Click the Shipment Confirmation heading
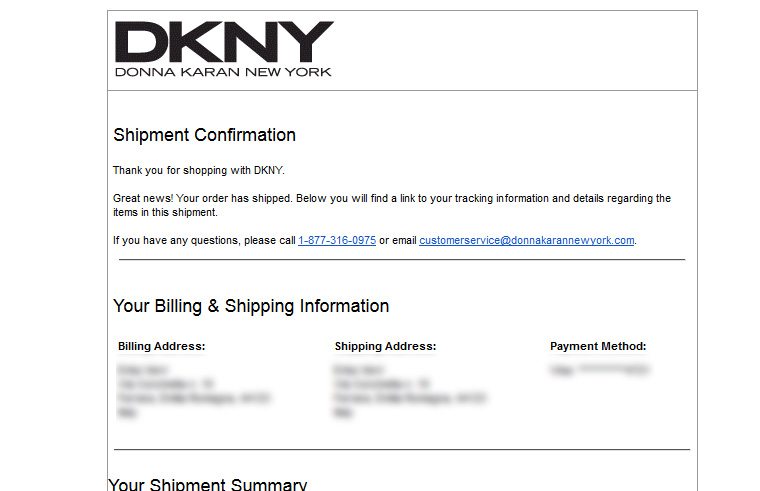The height and width of the screenshot is (491, 760). [x=205, y=135]
